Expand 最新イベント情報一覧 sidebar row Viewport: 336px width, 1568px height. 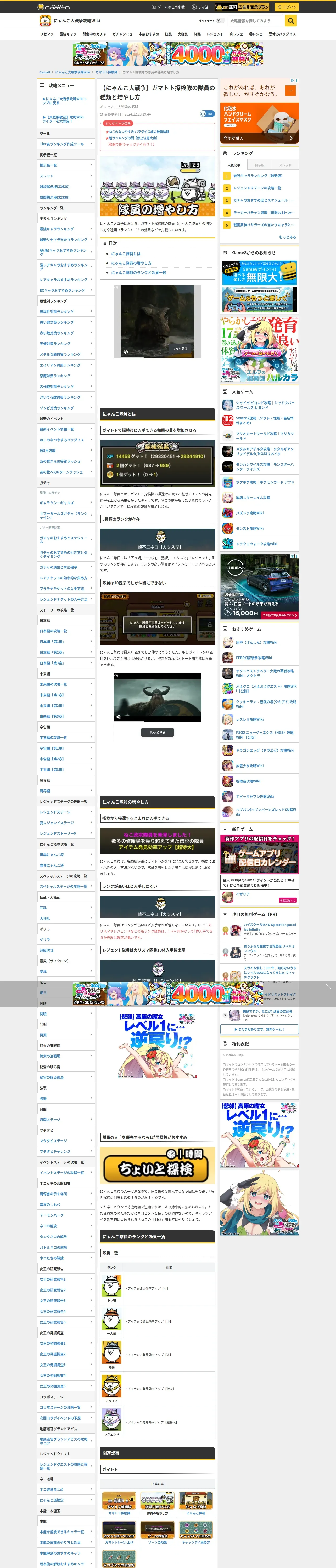[x=66, y=429]
